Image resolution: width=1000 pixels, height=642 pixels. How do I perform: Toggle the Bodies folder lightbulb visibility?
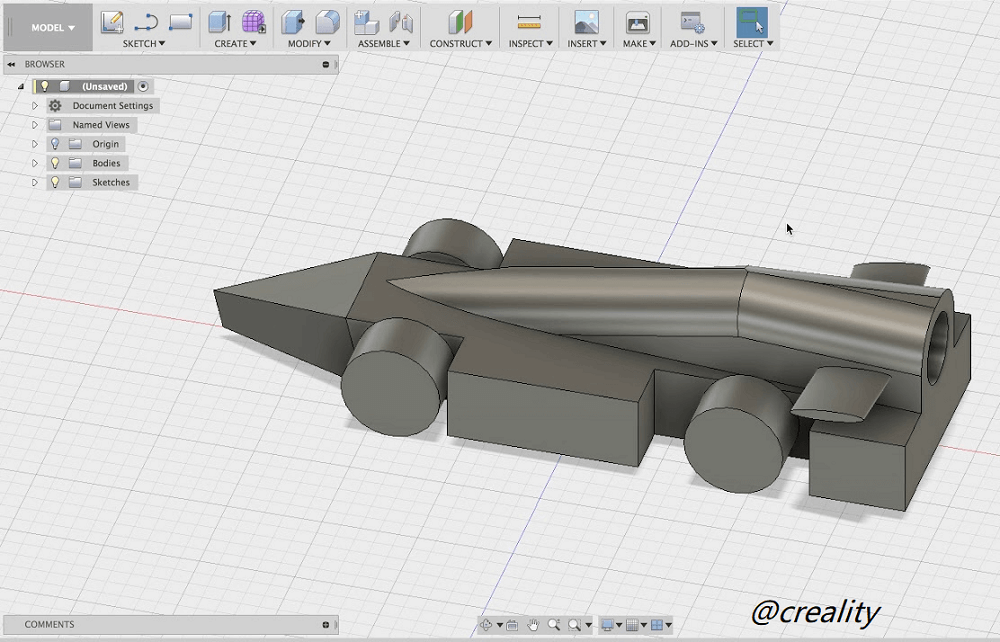point(55,163)
